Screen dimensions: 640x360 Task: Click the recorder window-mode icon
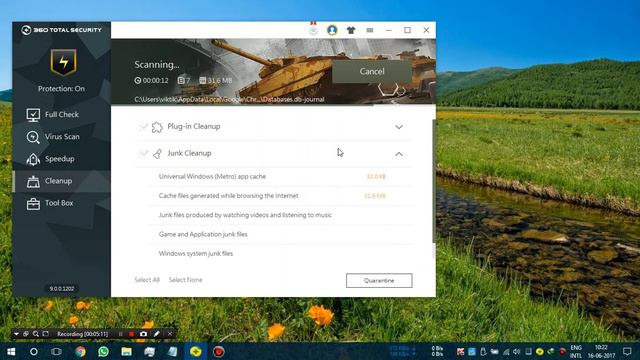26,334
